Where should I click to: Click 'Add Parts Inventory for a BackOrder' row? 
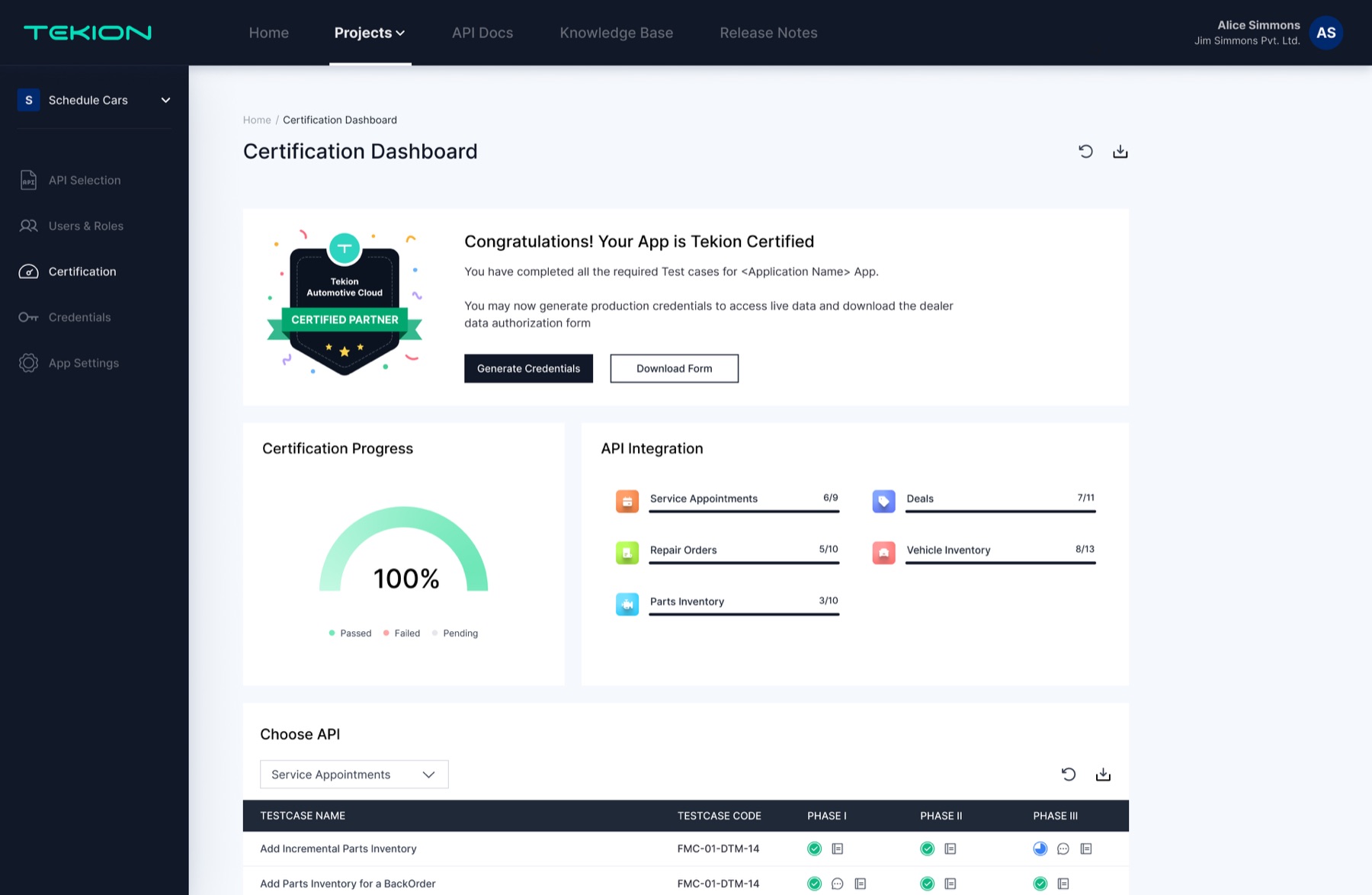(685, 883)
